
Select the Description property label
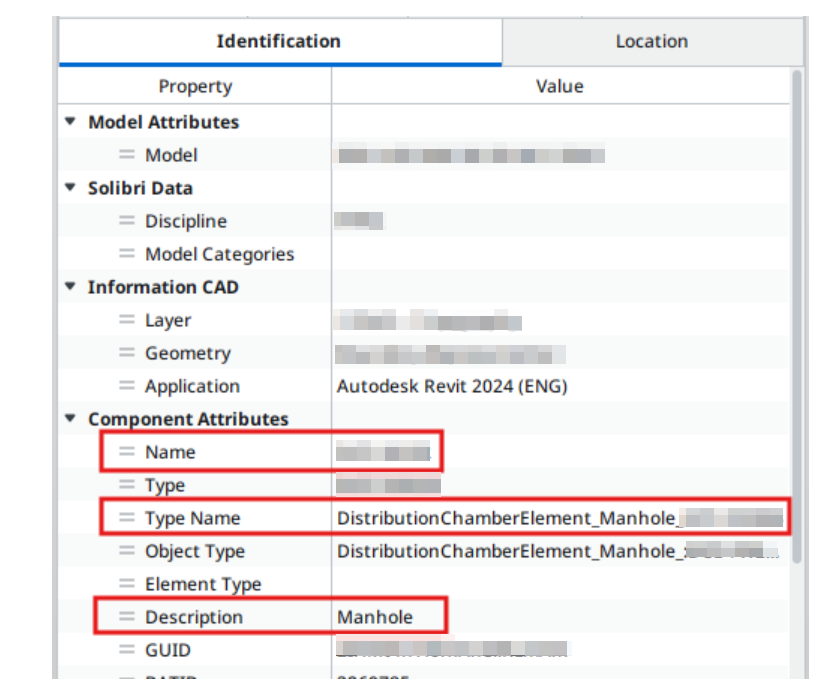[x=194, y=617]
